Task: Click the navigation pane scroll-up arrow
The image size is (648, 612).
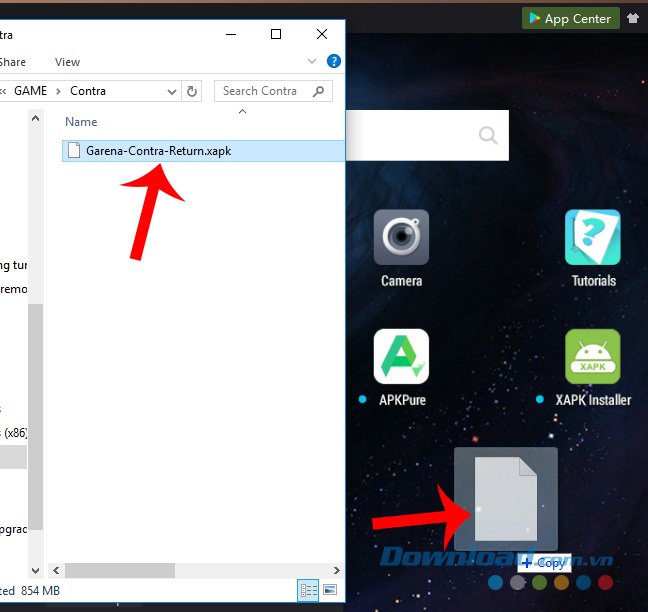Action: pyautogui.click(x=36, y=119)
